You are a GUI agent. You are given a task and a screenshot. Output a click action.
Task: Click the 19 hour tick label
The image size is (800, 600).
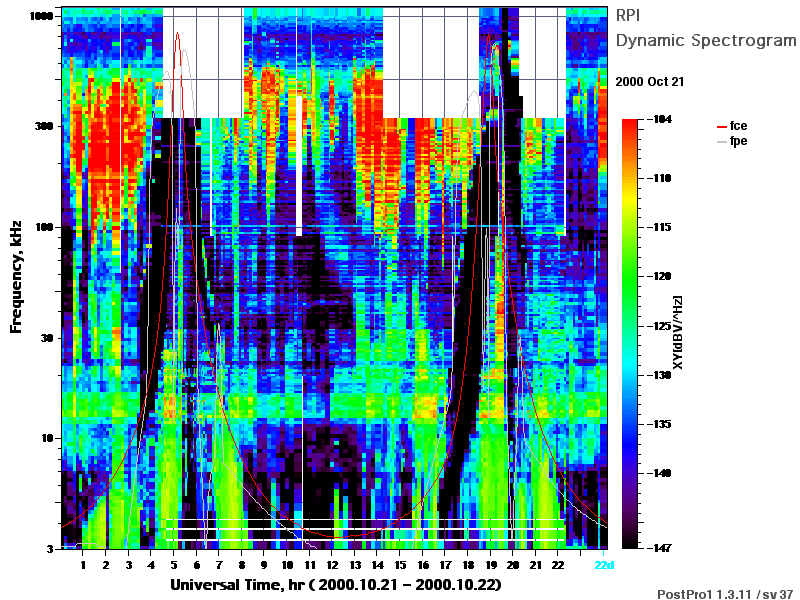(x=491, y=565)
